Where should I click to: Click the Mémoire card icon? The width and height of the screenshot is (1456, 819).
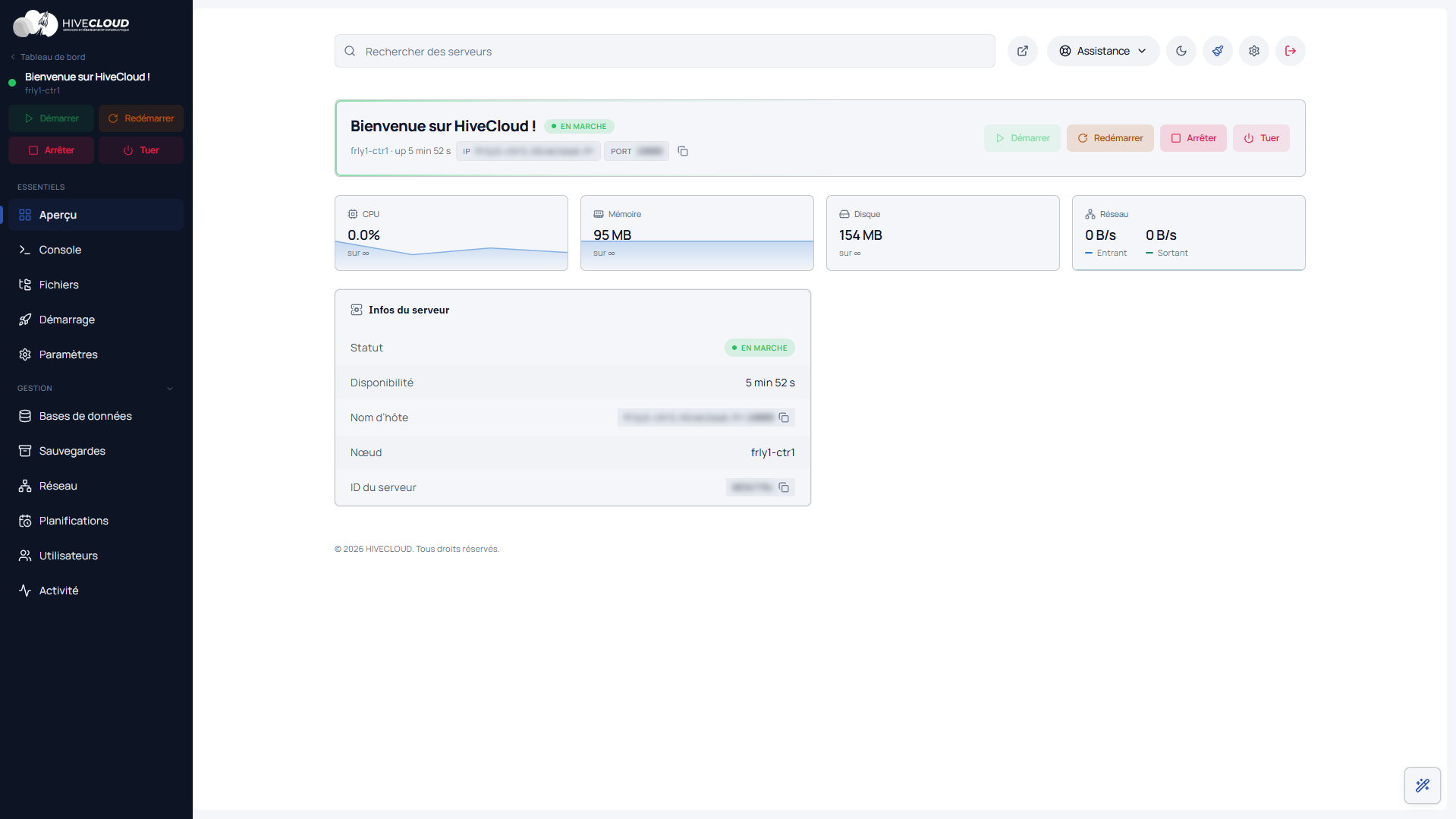[x=599, y=214]
